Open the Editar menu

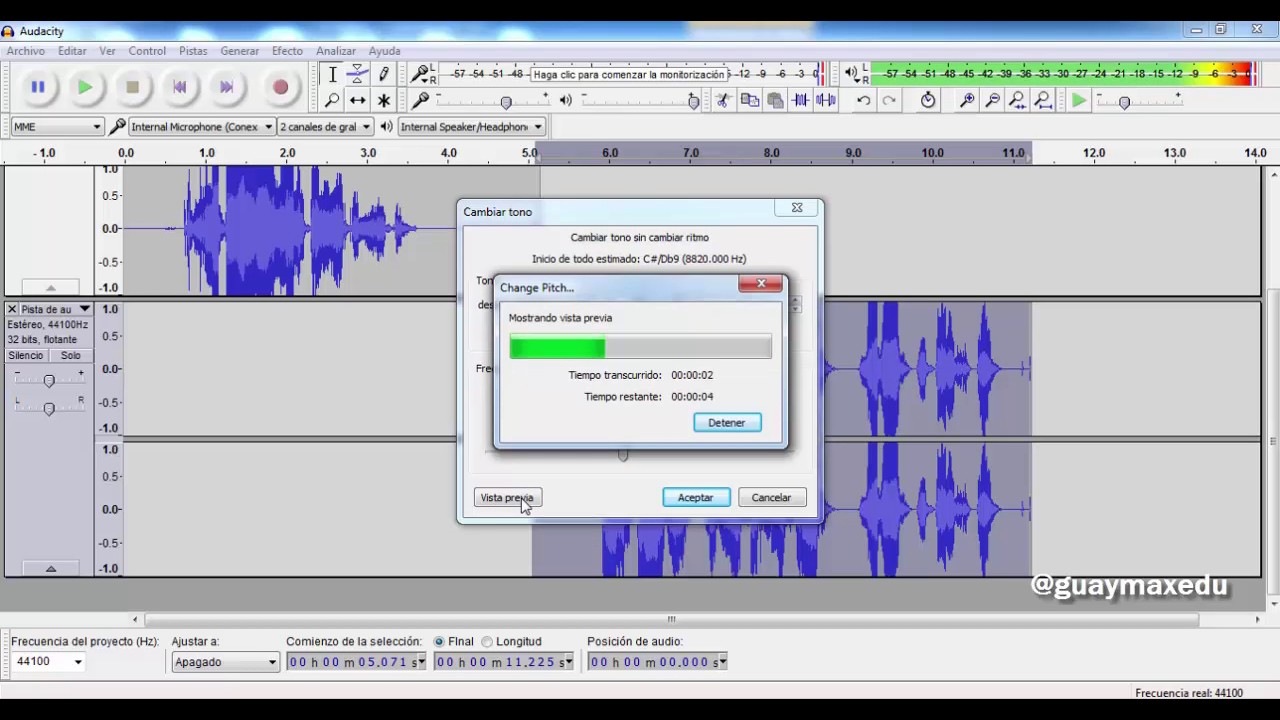(x=72, y=51)
